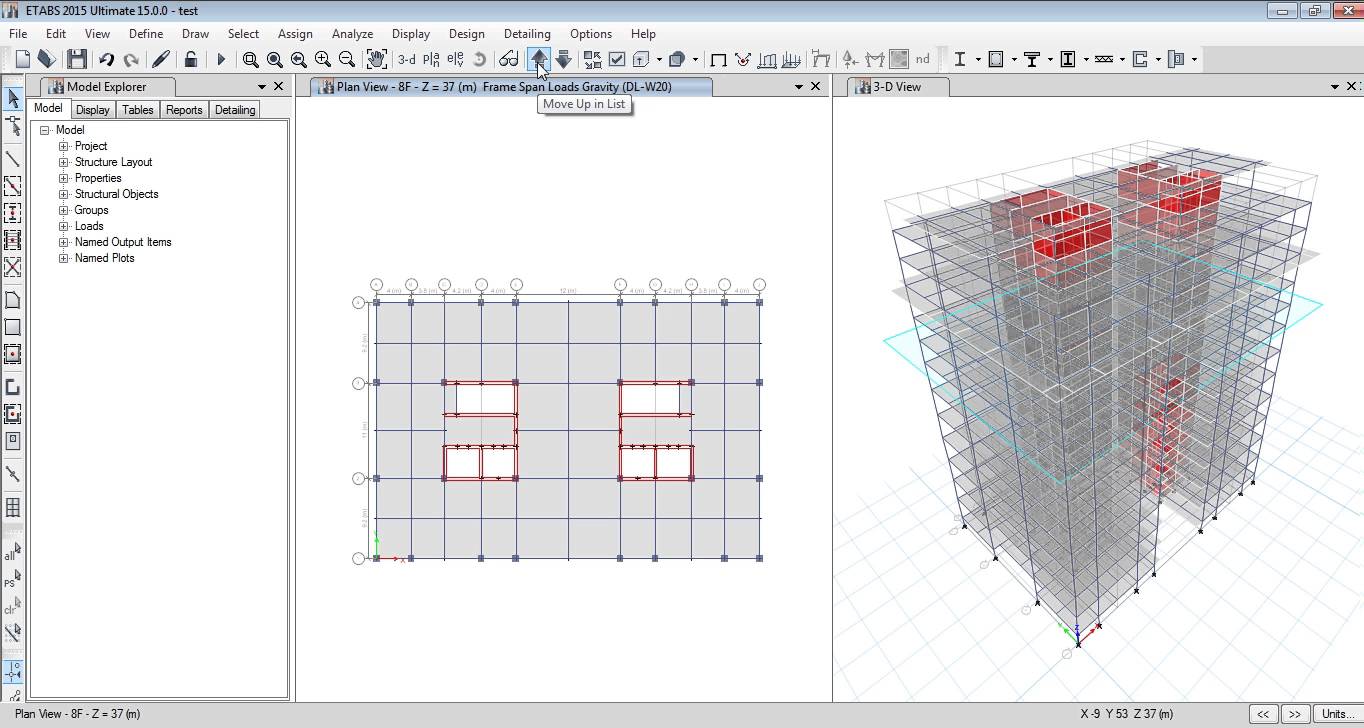Expand the Properties tree node

coord(64,178)
